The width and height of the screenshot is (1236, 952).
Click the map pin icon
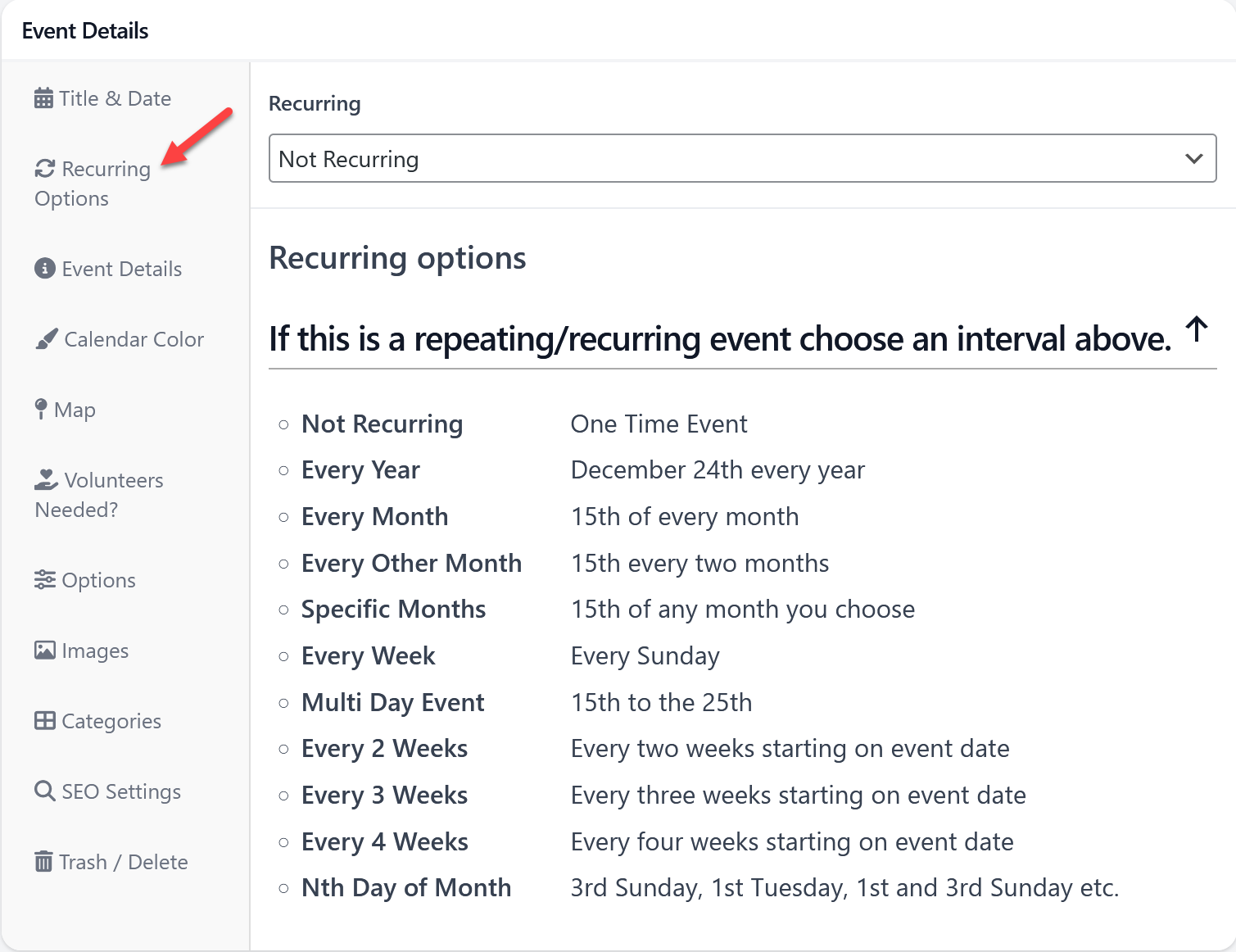click(x=41, y=409)
